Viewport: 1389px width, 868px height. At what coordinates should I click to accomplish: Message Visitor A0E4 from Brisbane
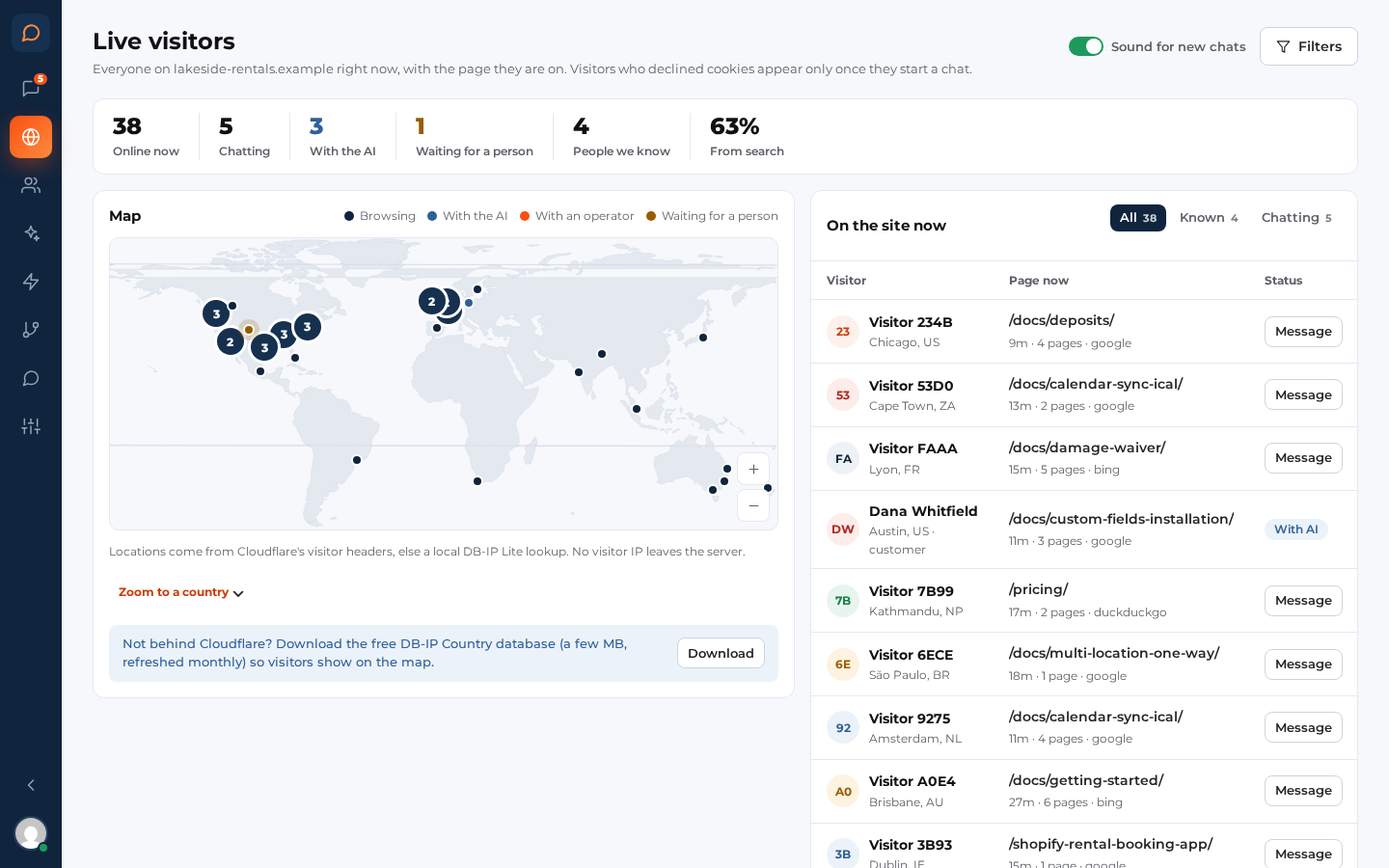click(x=1303, y=791)
